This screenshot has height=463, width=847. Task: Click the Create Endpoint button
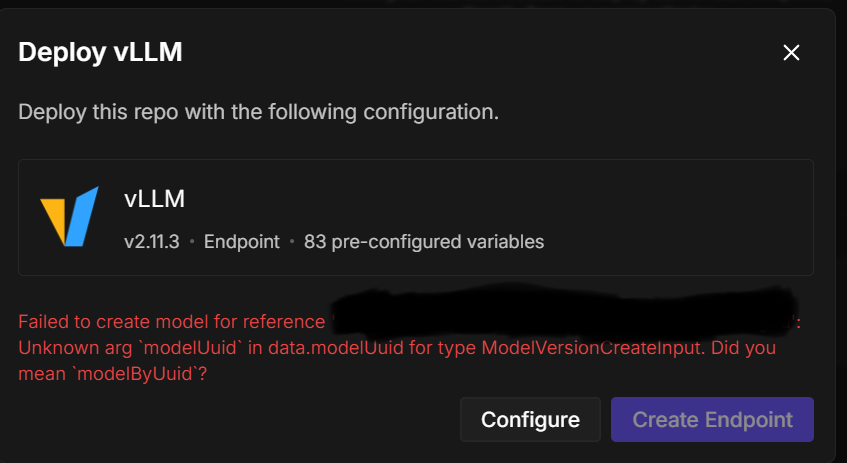click(x=712, y=420)
